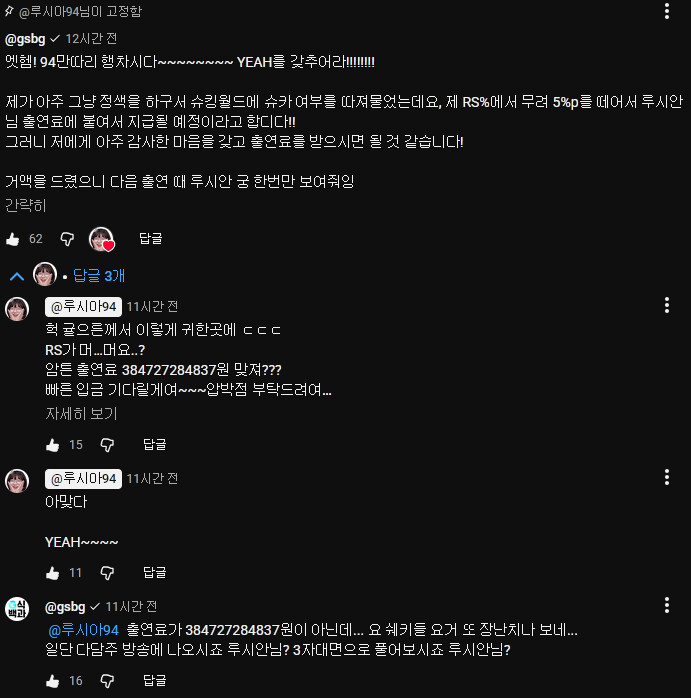Image resolution: width=691 pixels, height=698 pixels.
Task: Open @gsbg channel name on pinned comment
Action: pos(25,39)
